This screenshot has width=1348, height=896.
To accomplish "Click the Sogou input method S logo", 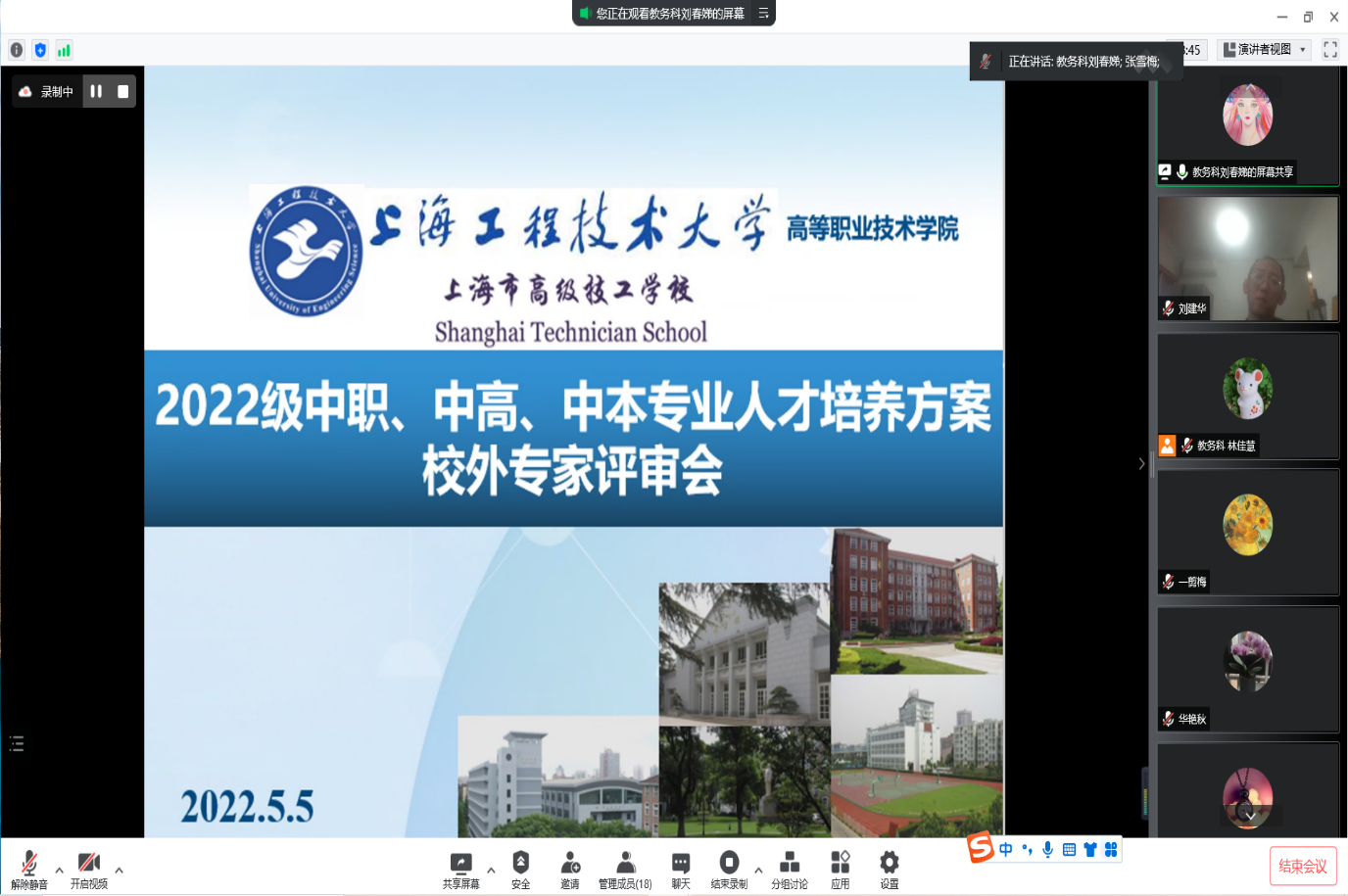I will pyautogui.click(x=981, y=847).
